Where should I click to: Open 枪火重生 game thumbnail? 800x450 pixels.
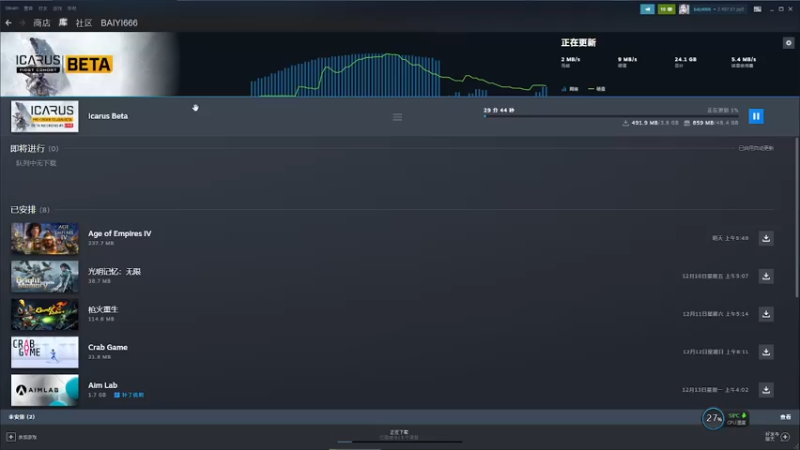click(x=45, y=314)
